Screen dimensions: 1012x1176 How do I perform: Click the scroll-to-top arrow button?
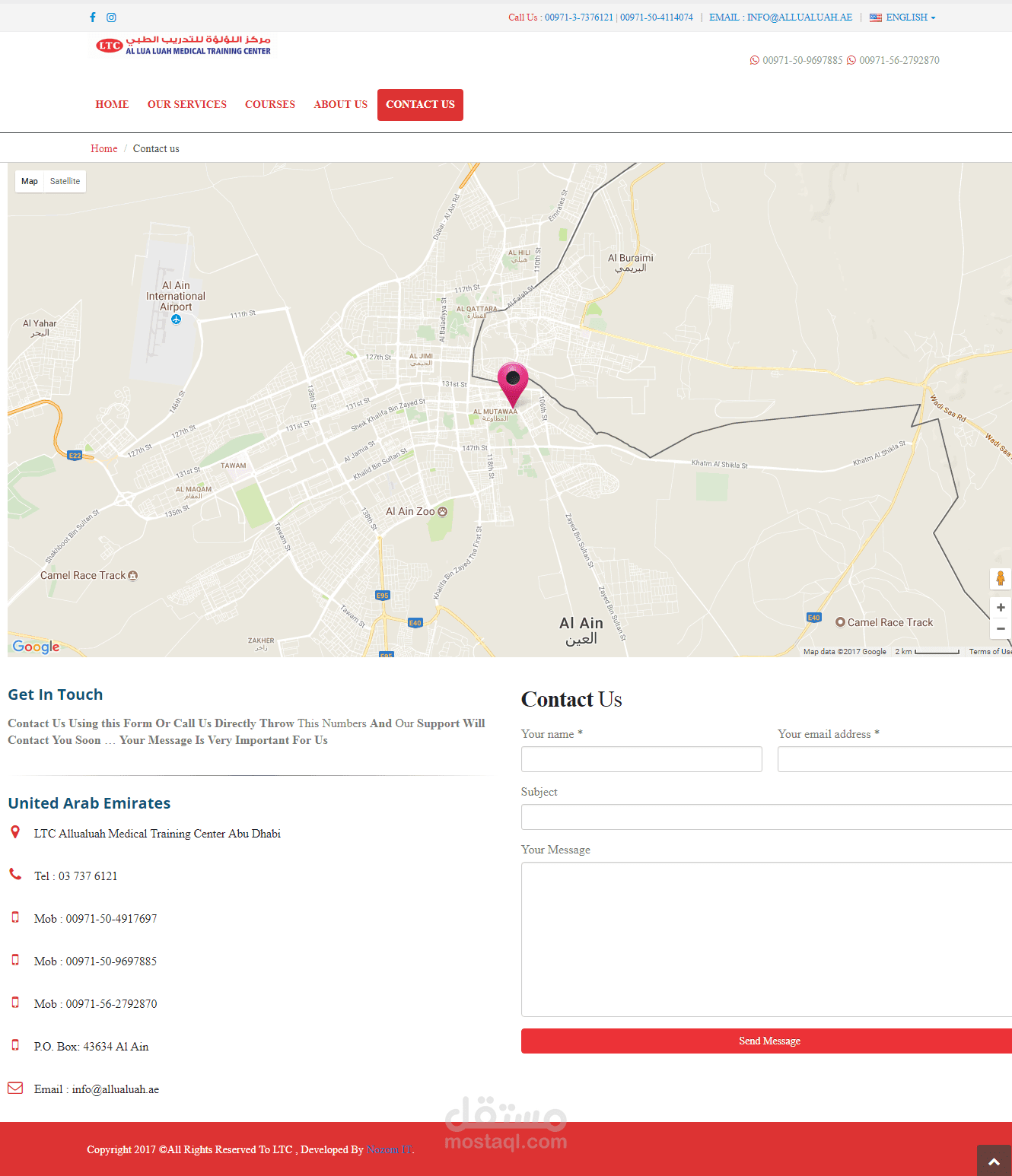click(x=994, y=1161)
